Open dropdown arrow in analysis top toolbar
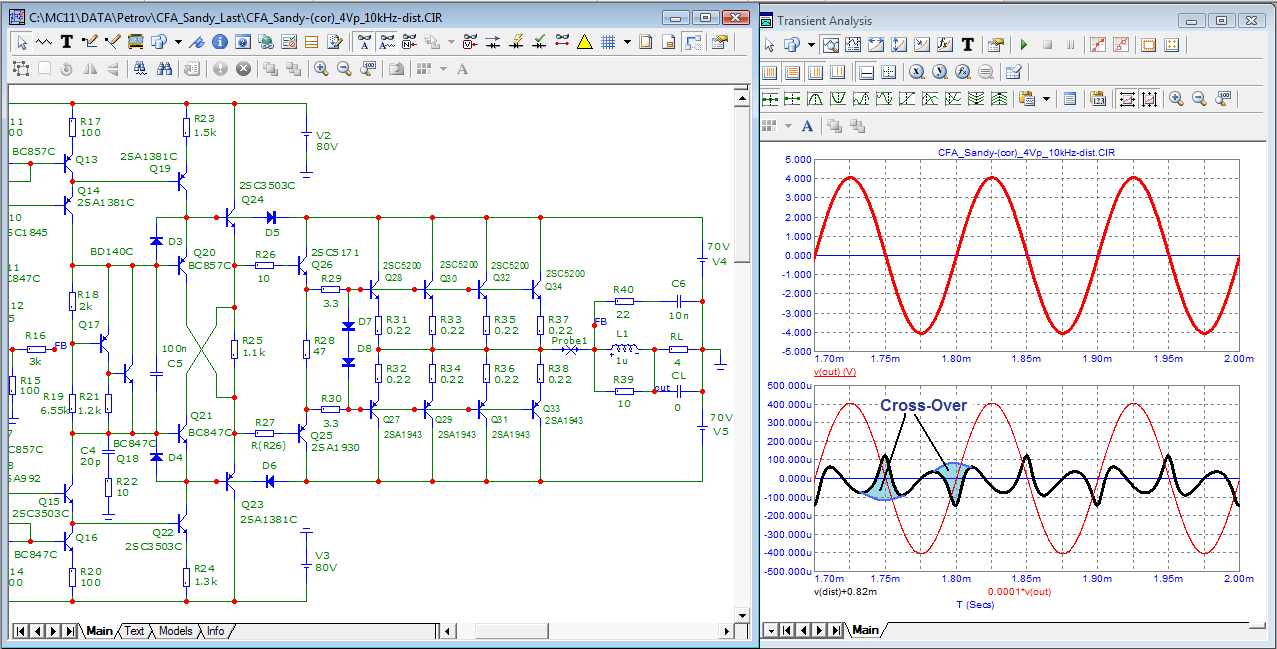1277x649 pixels. pos(811,45)
